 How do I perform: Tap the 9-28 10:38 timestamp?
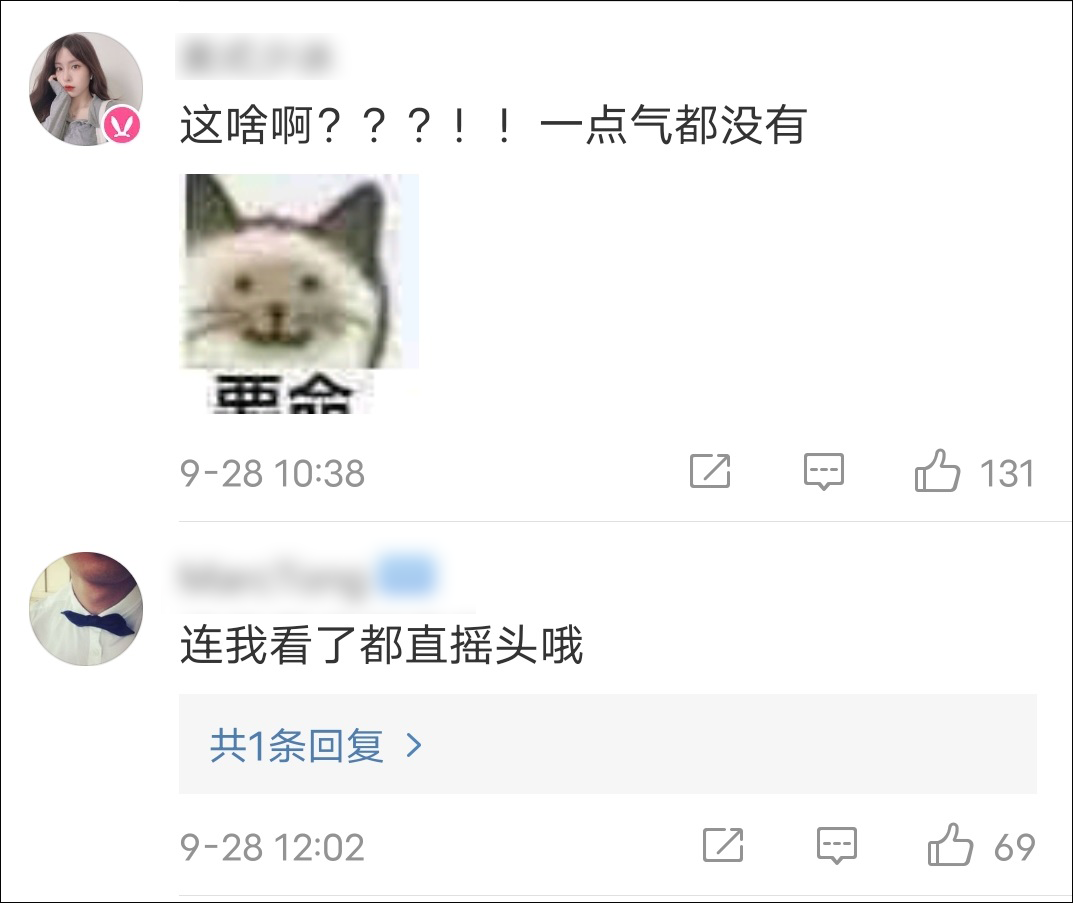pos(272,473)
